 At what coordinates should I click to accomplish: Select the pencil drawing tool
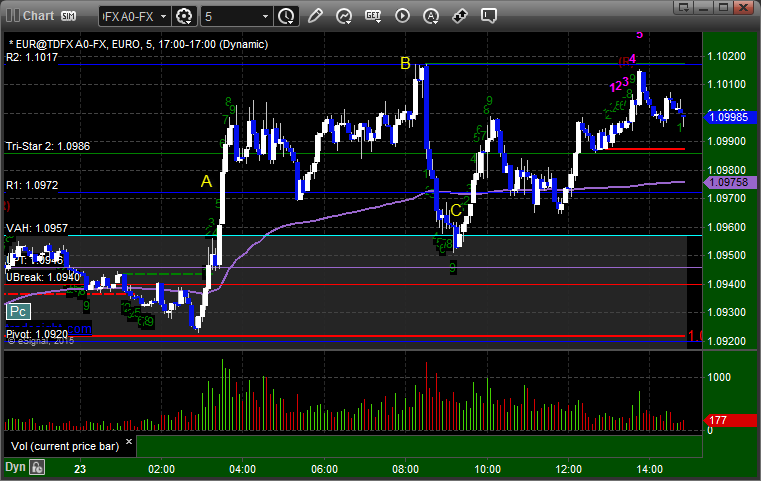(x=315, y=16)
